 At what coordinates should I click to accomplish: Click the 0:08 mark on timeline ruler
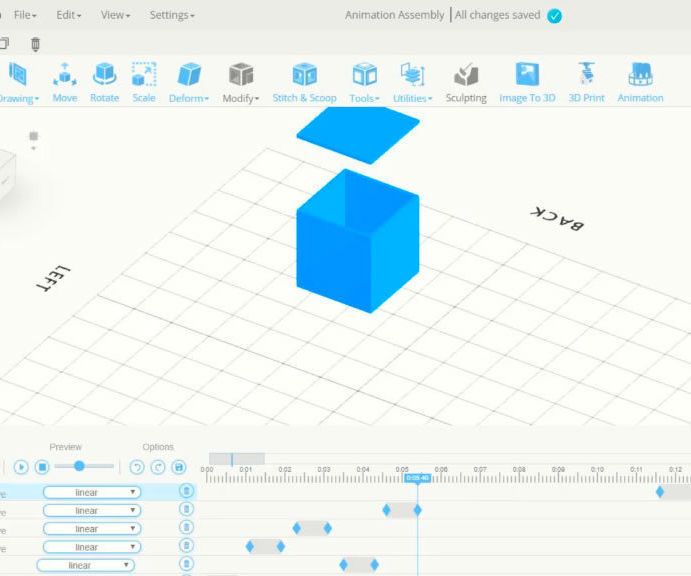click(519, 469)
